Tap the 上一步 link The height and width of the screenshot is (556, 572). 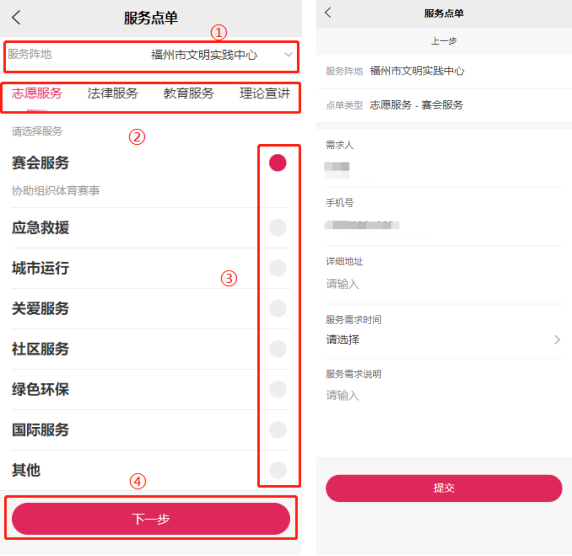coord(444,41)
